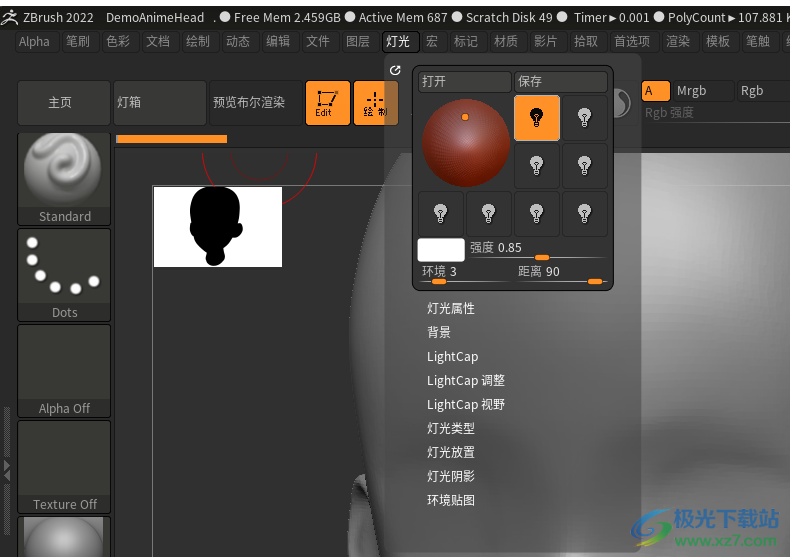Screen dimensions: 790x557
Task: Enable the second light bulb in top row
Action: [584, 118]
